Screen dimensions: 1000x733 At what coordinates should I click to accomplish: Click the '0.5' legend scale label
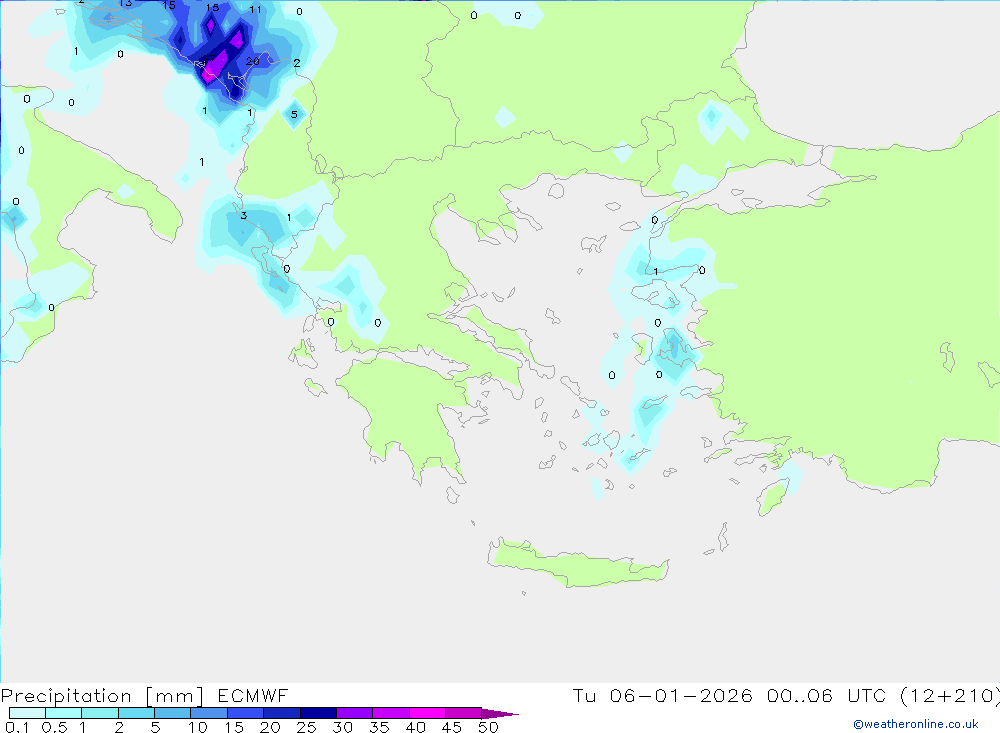[x=54, y=727]
